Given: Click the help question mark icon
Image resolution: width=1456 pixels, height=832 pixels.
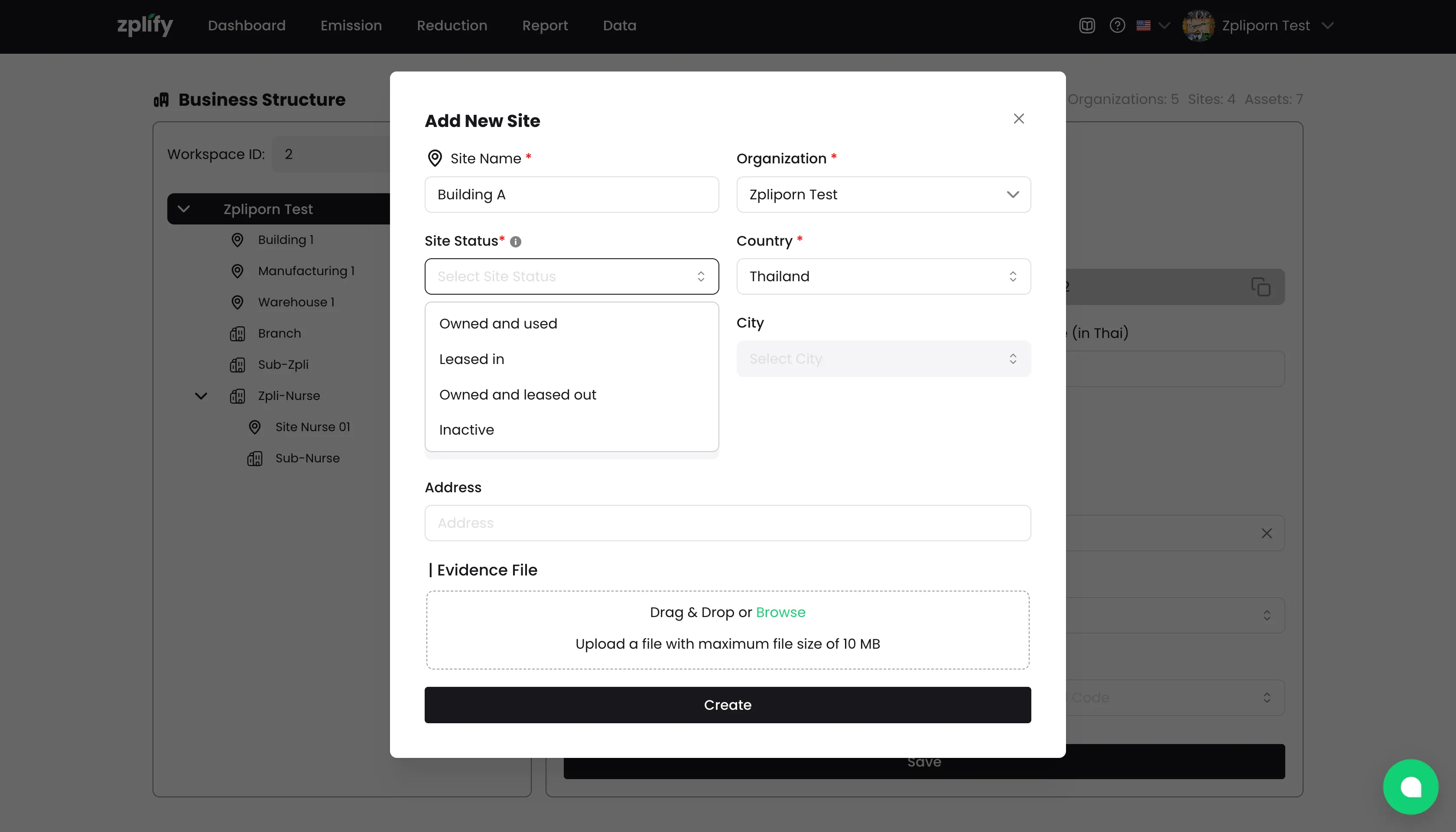Looking at the screenshot, I should (x=1117, y=26).
